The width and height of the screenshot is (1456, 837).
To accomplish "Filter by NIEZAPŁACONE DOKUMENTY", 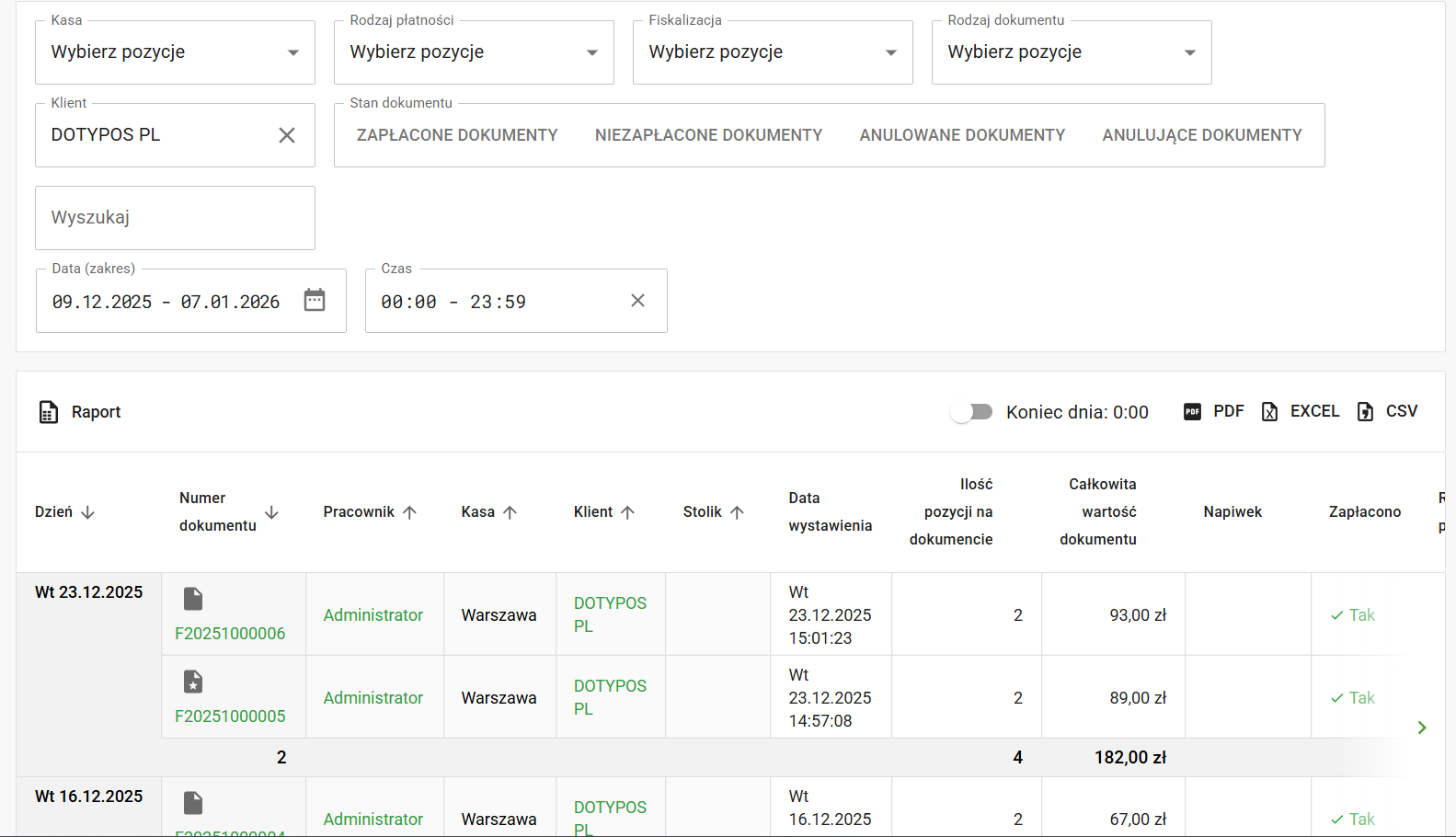I will (x=708, y=135).
